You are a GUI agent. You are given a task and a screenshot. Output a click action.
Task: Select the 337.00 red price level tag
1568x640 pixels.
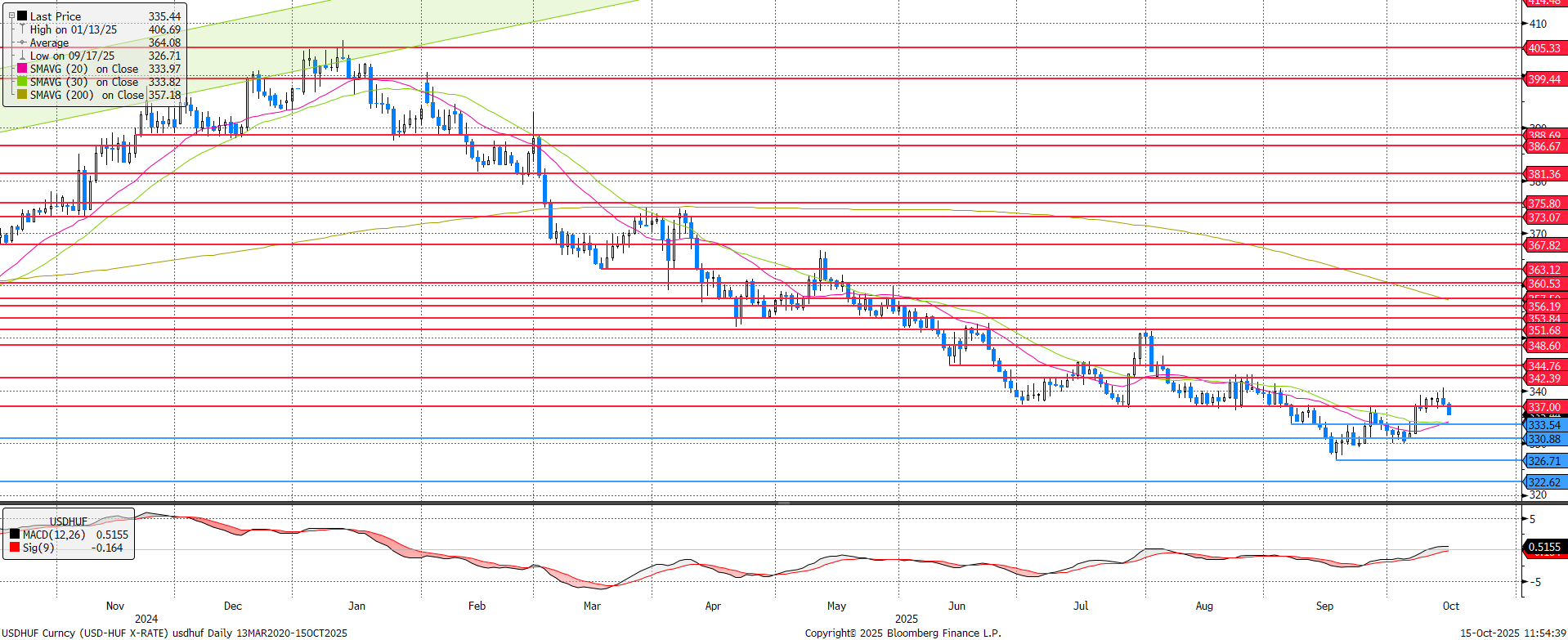click(1544, 407)
